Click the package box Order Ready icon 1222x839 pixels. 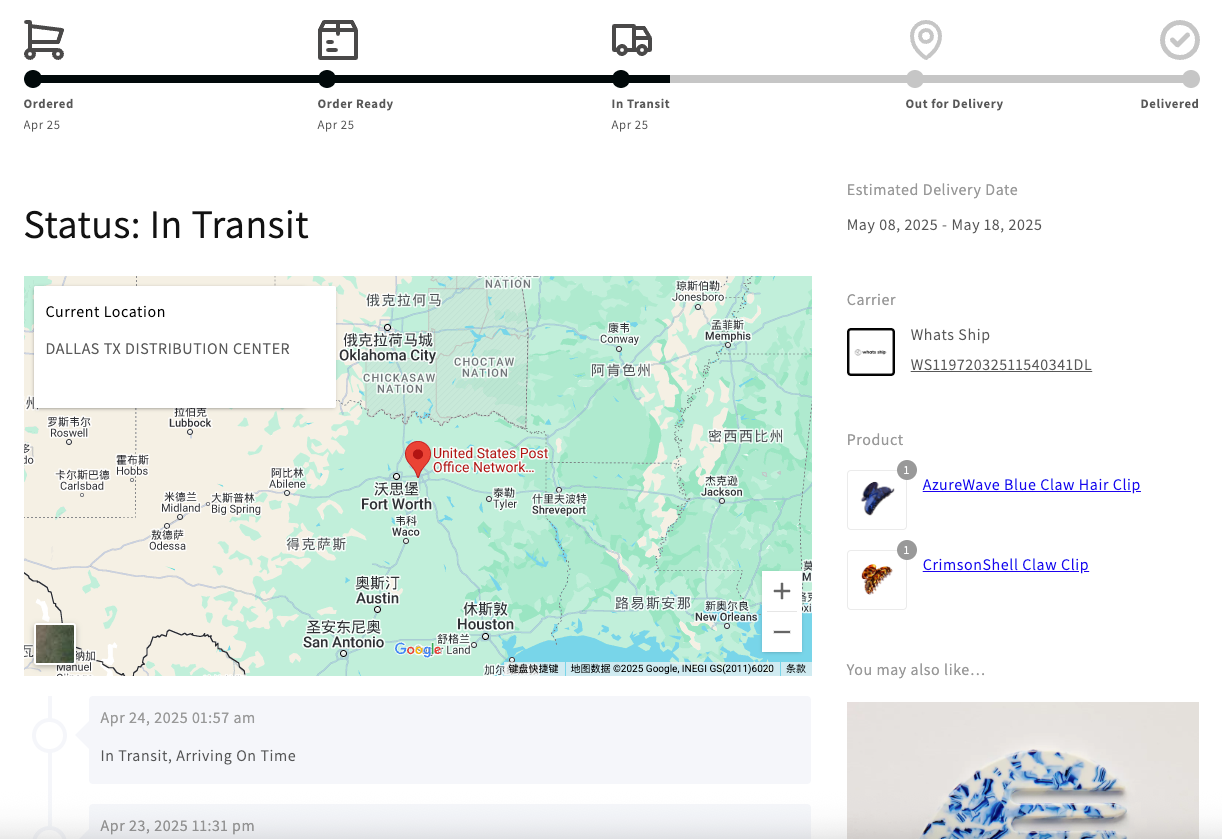338,40
